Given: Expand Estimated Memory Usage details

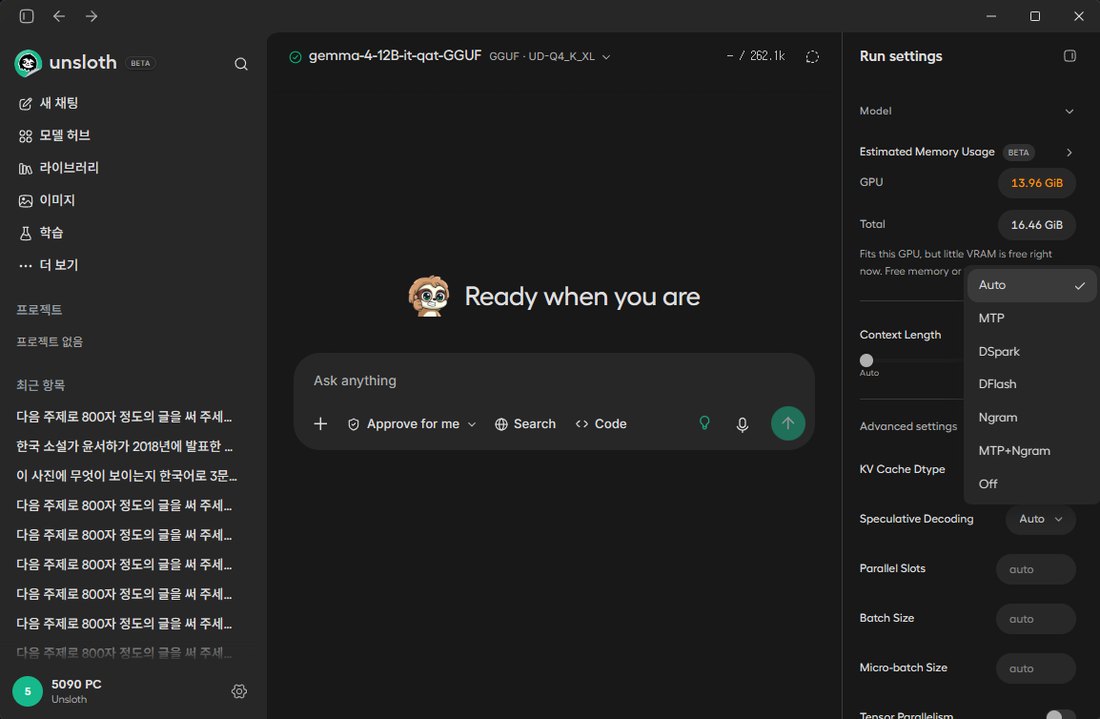Looking at the screenshot, I should coord(1069,152).
